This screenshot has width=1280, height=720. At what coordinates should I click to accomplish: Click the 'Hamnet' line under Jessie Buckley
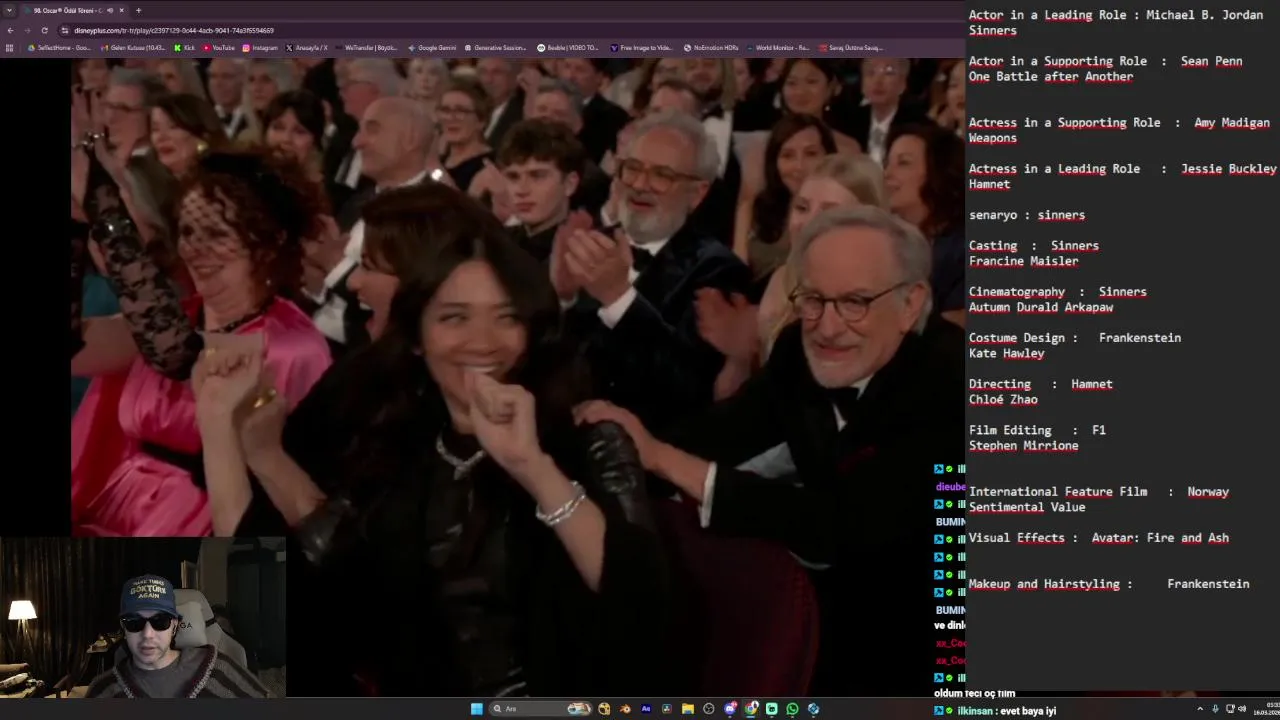pos(989,184)
